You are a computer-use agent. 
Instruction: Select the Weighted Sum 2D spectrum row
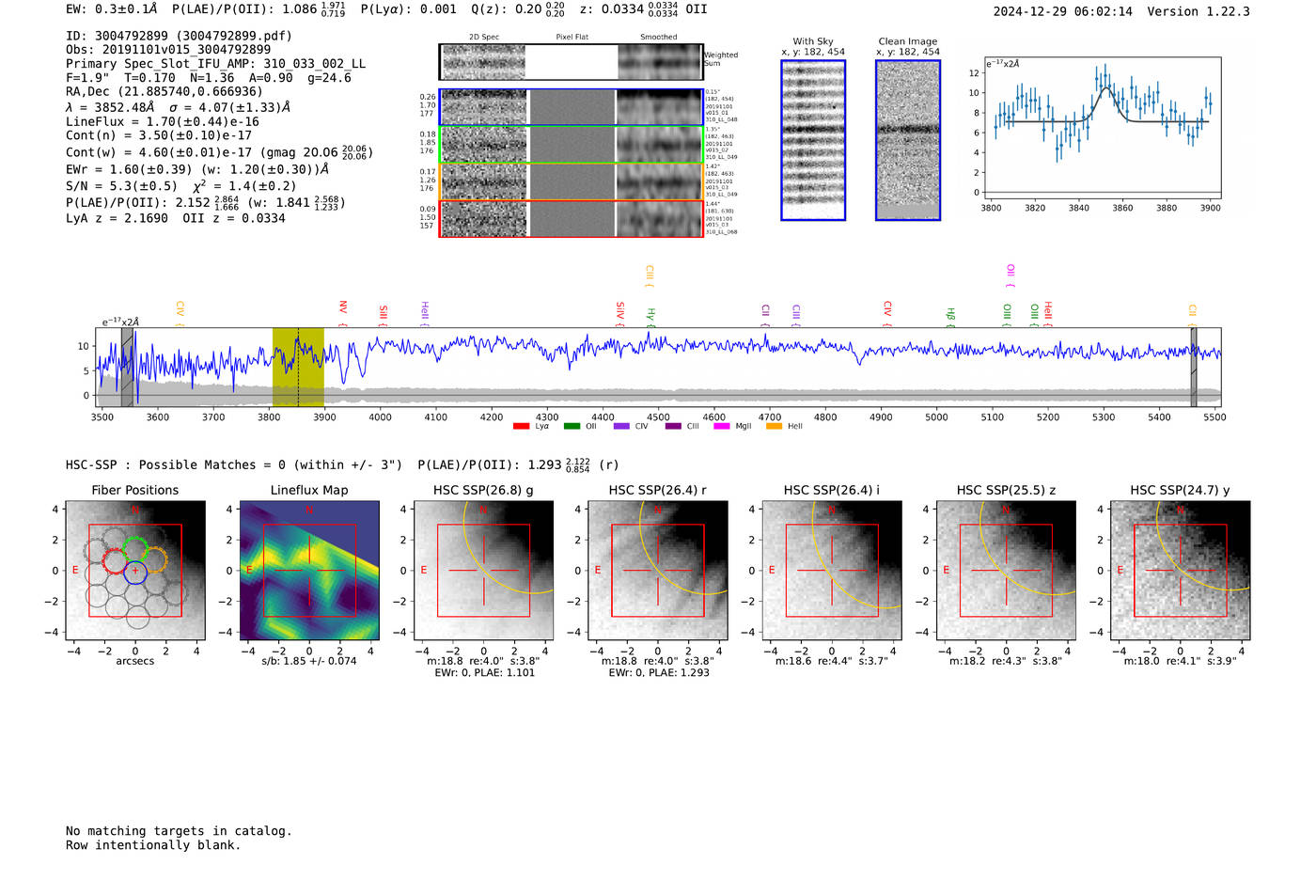click(x=571, y=62)
